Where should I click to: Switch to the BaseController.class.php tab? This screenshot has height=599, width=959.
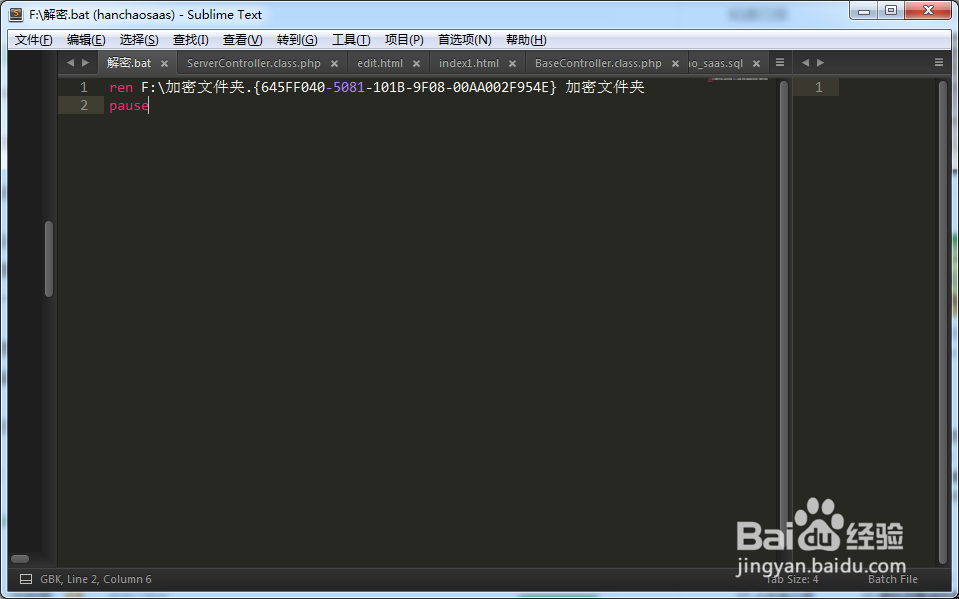(x=600, y=62)
